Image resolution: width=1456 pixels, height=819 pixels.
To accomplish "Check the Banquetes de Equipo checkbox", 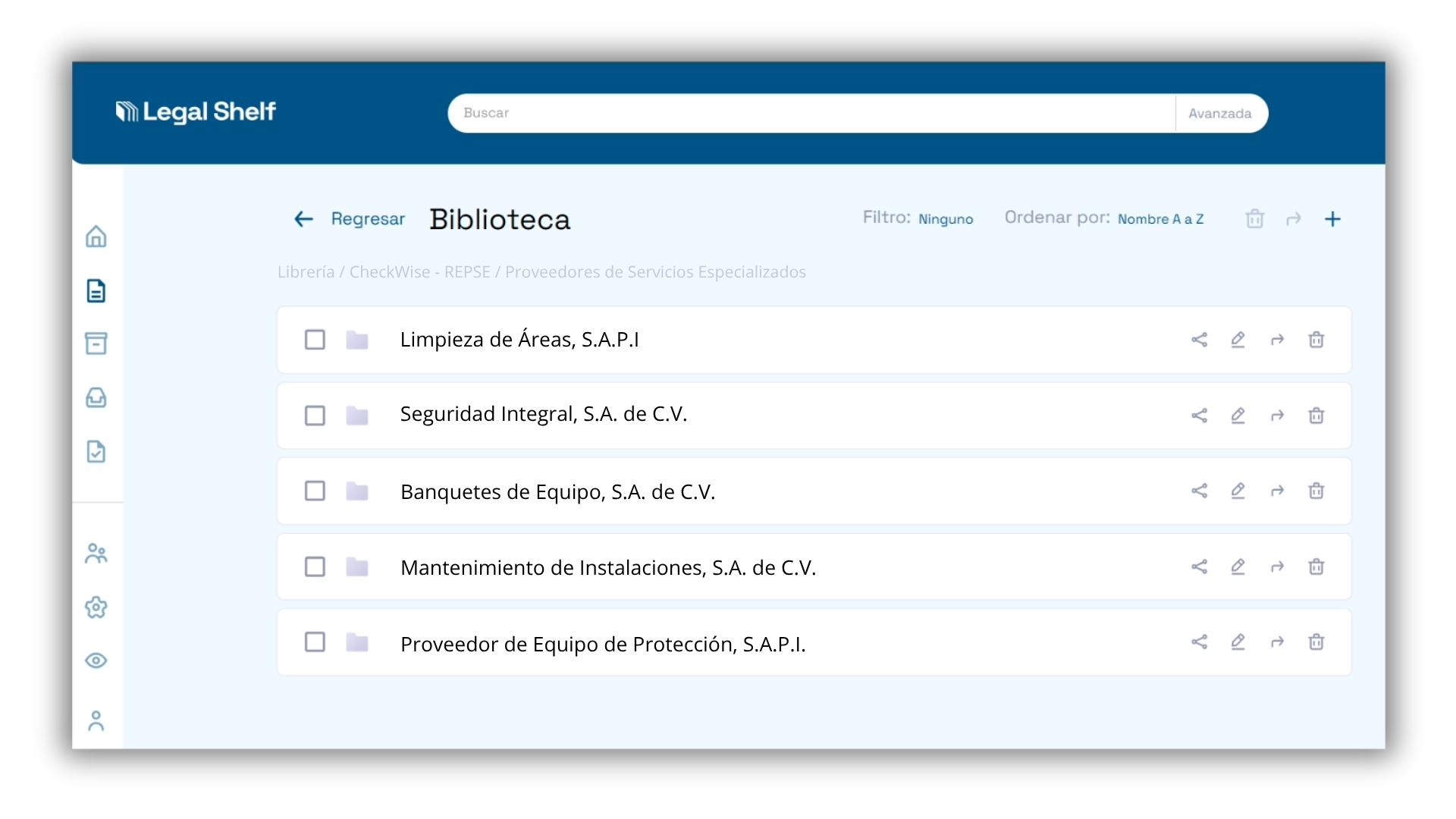I will click(x=315, y=491).
